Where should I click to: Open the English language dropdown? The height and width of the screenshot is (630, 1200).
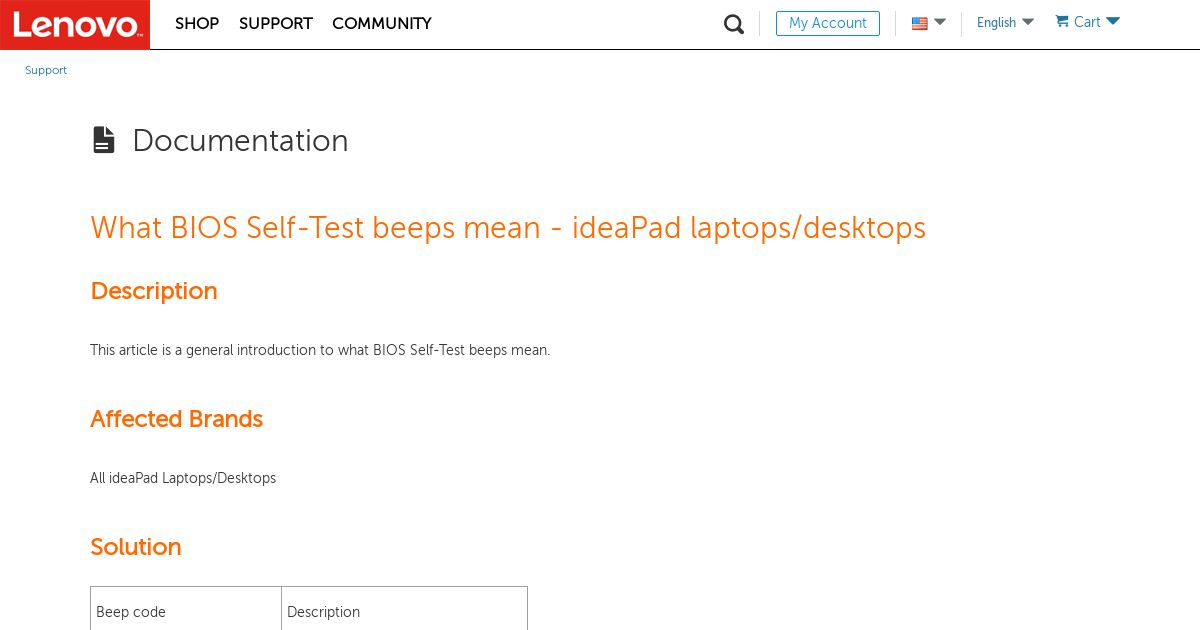pyautogui.click(x=1005, y=22)
